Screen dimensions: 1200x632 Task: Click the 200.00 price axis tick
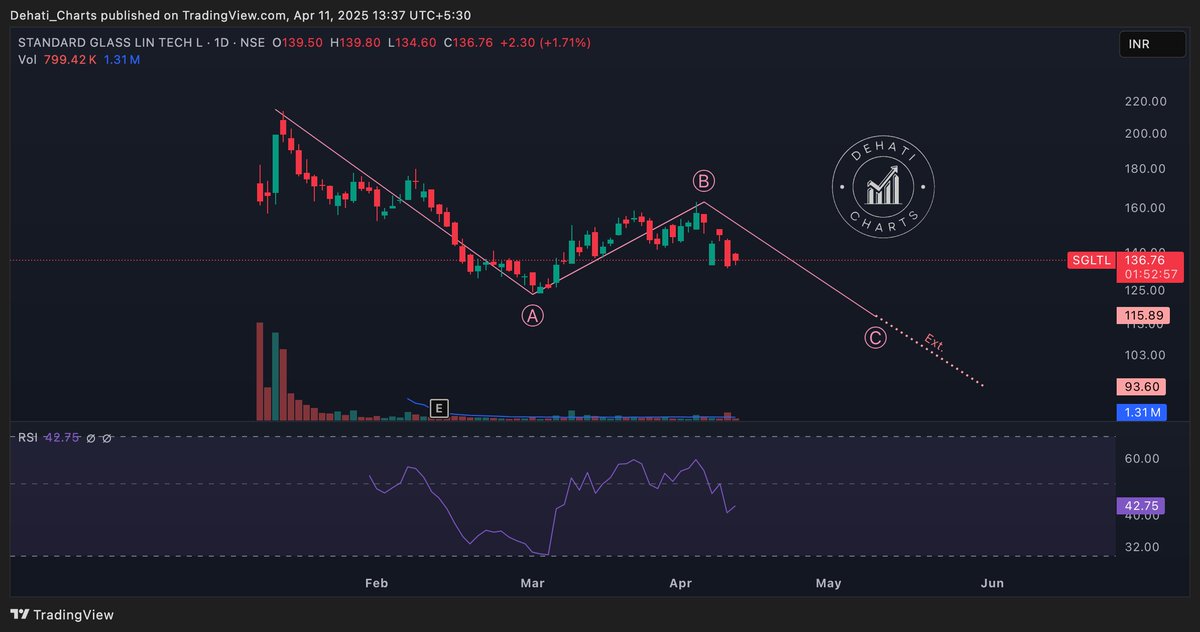1145,134
